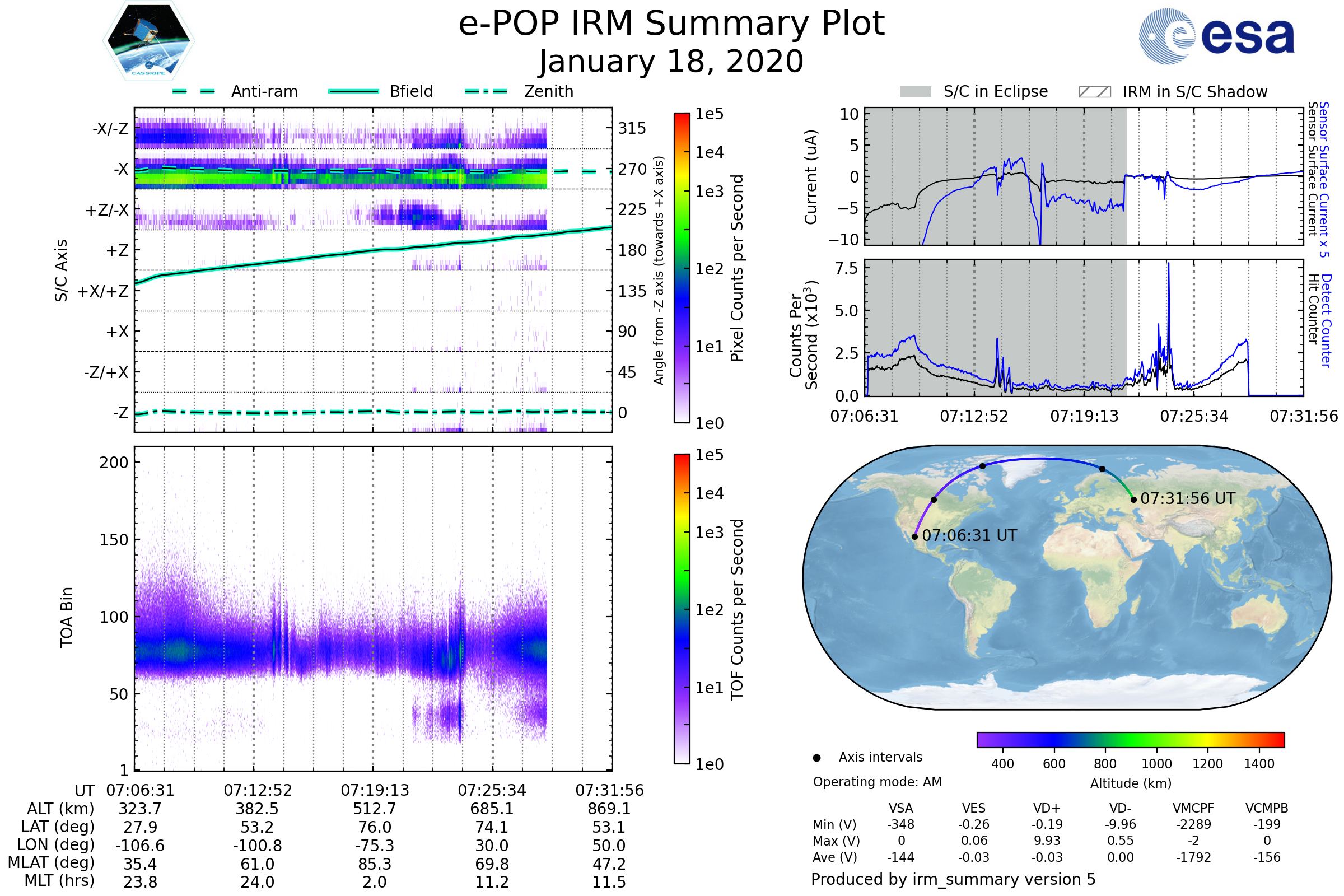Click the Sensor Surface Current x 5 label

pyautogui.click(x=1324, y=179)
